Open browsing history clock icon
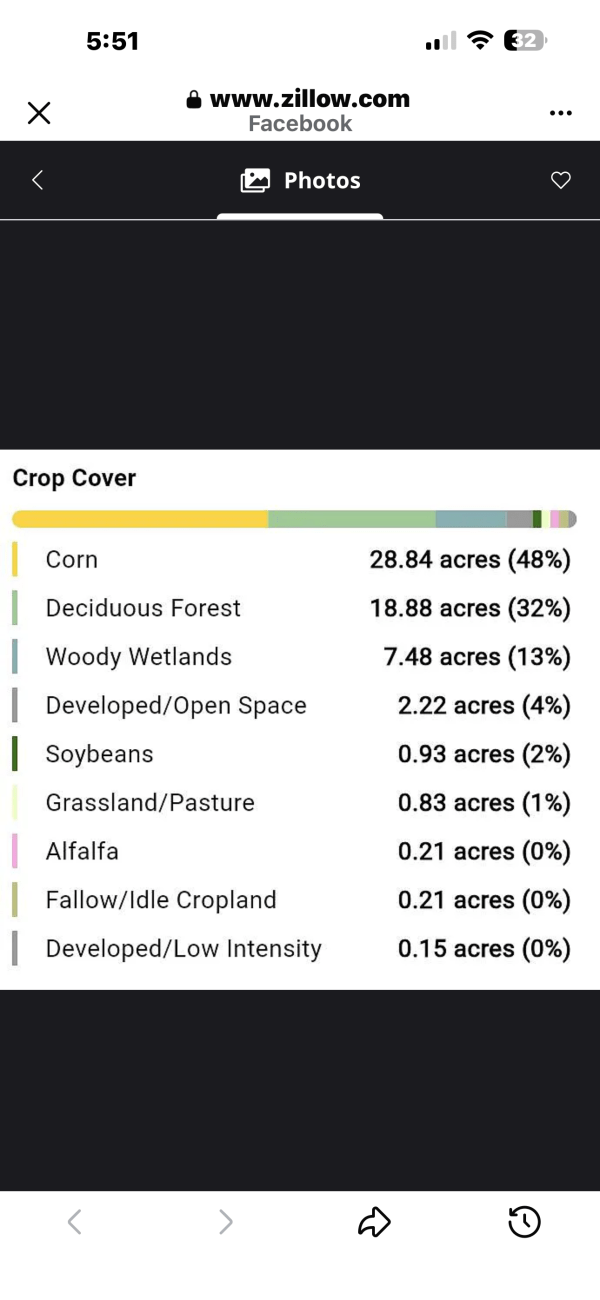The height and width of the screenshot is (1300, 600). 524,1221
